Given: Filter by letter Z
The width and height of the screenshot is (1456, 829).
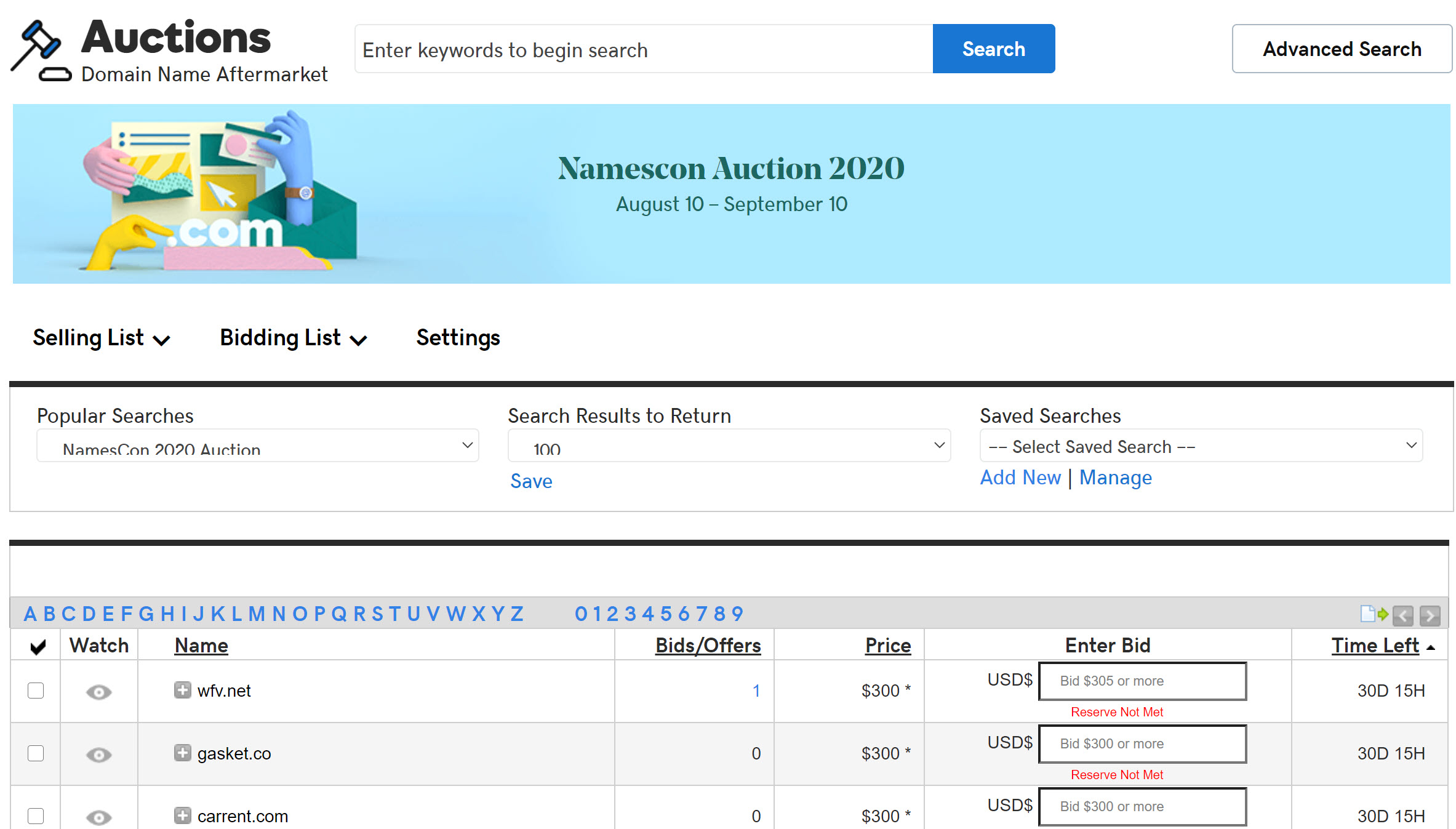Looking at the screenshot, I should (x=517, y=614).
